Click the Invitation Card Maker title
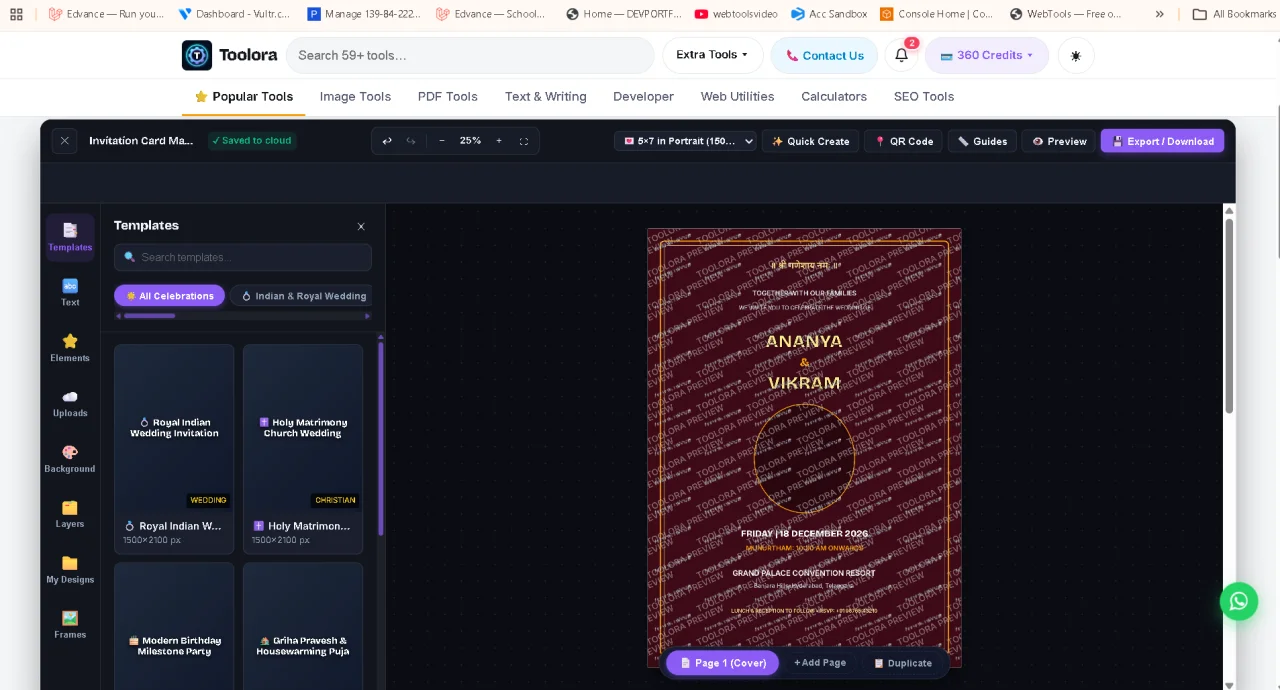1280x690 pixels. click(141, 141)
